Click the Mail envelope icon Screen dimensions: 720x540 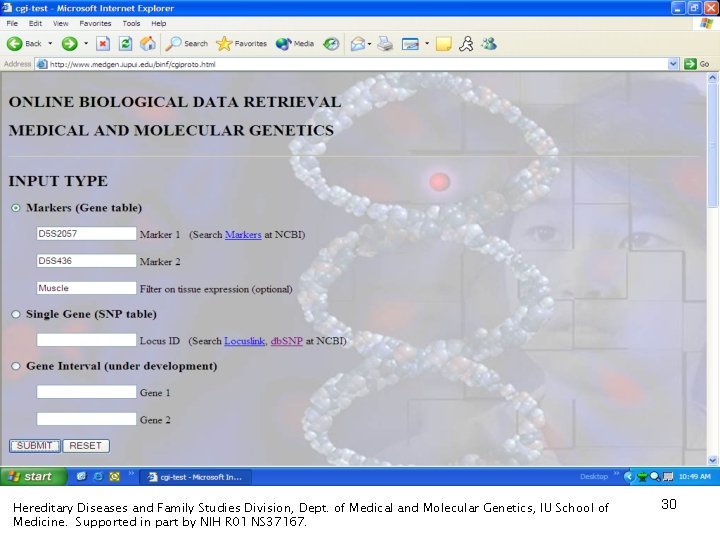357,44
